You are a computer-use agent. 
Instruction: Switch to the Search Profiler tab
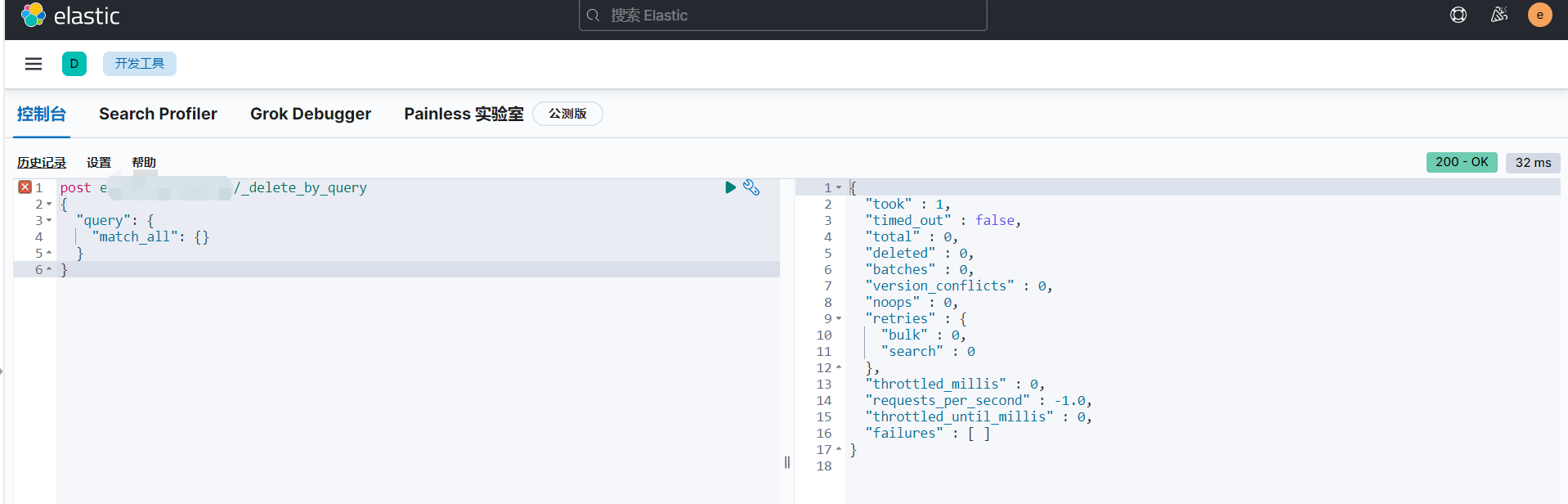pyautogui.click(x=158, y=114)
